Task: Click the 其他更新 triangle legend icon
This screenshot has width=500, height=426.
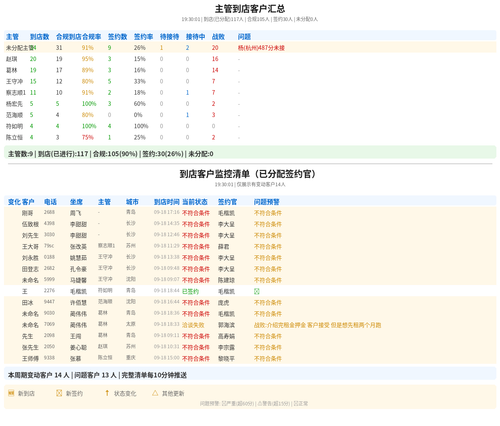Action: pos(155,393)
